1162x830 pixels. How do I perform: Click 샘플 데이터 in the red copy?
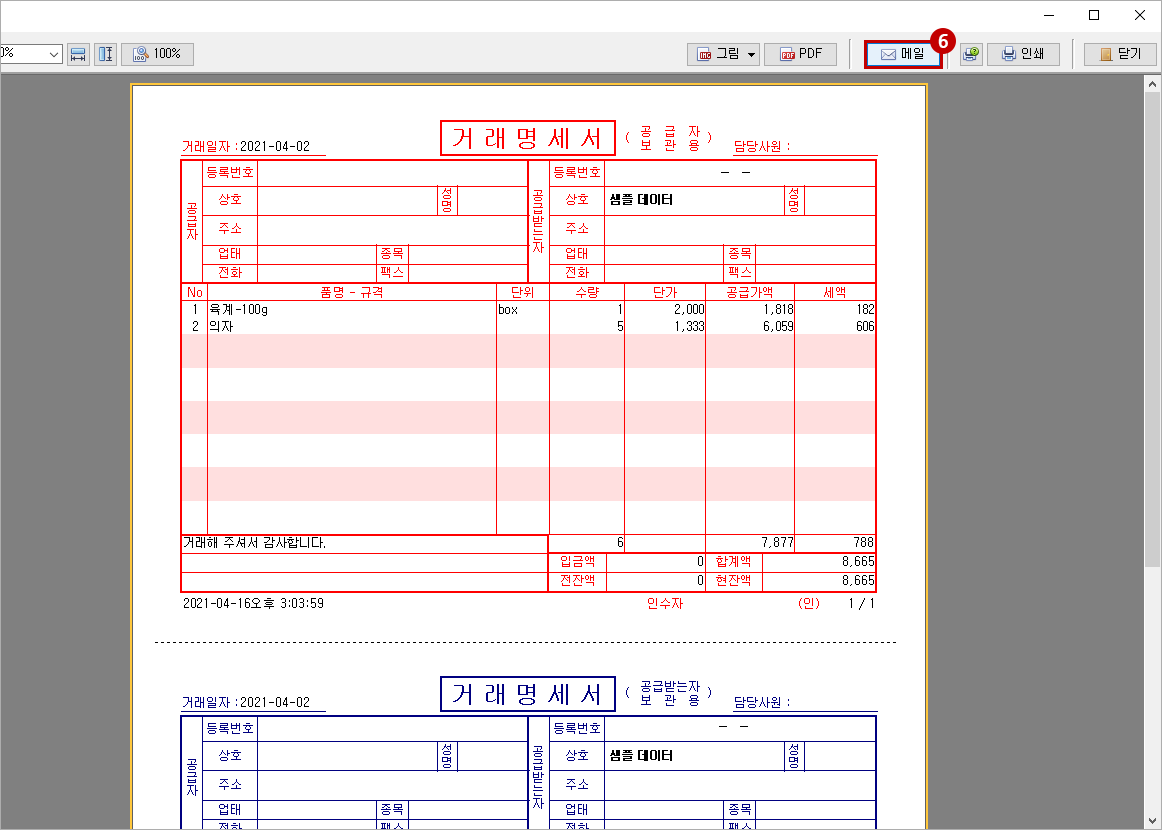tap(641, 199)
